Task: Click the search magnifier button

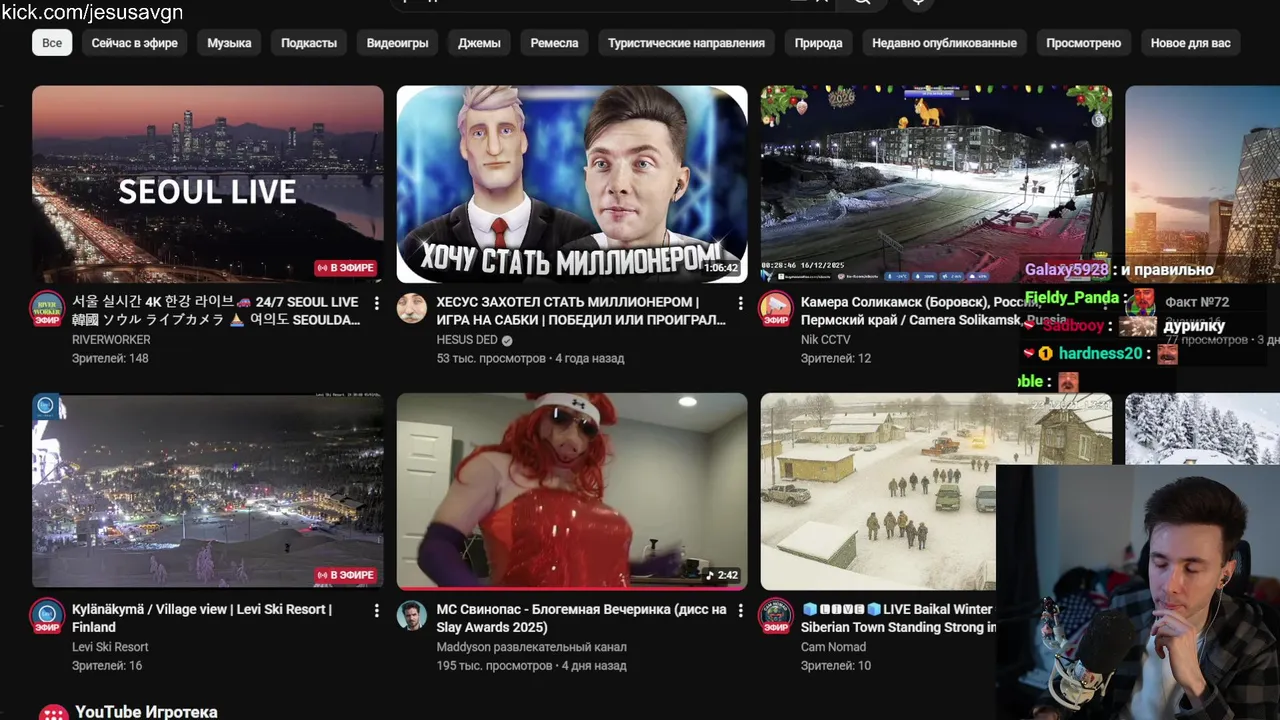Action: pos(861,3)
